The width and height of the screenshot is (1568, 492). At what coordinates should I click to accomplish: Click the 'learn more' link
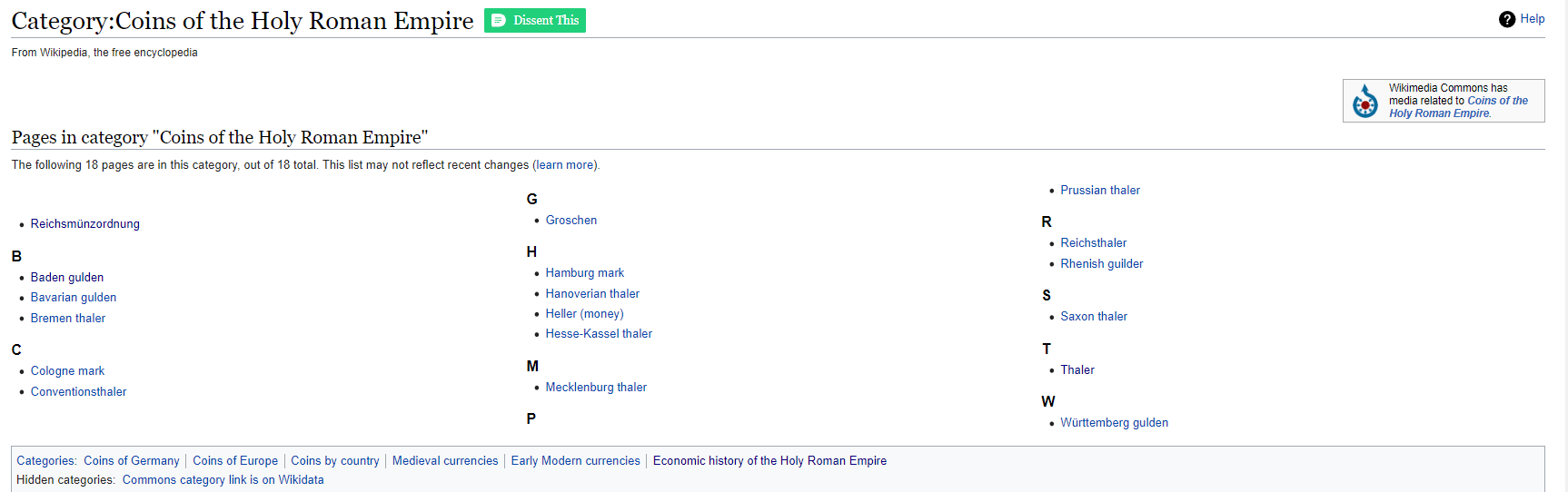click(565, 165)
